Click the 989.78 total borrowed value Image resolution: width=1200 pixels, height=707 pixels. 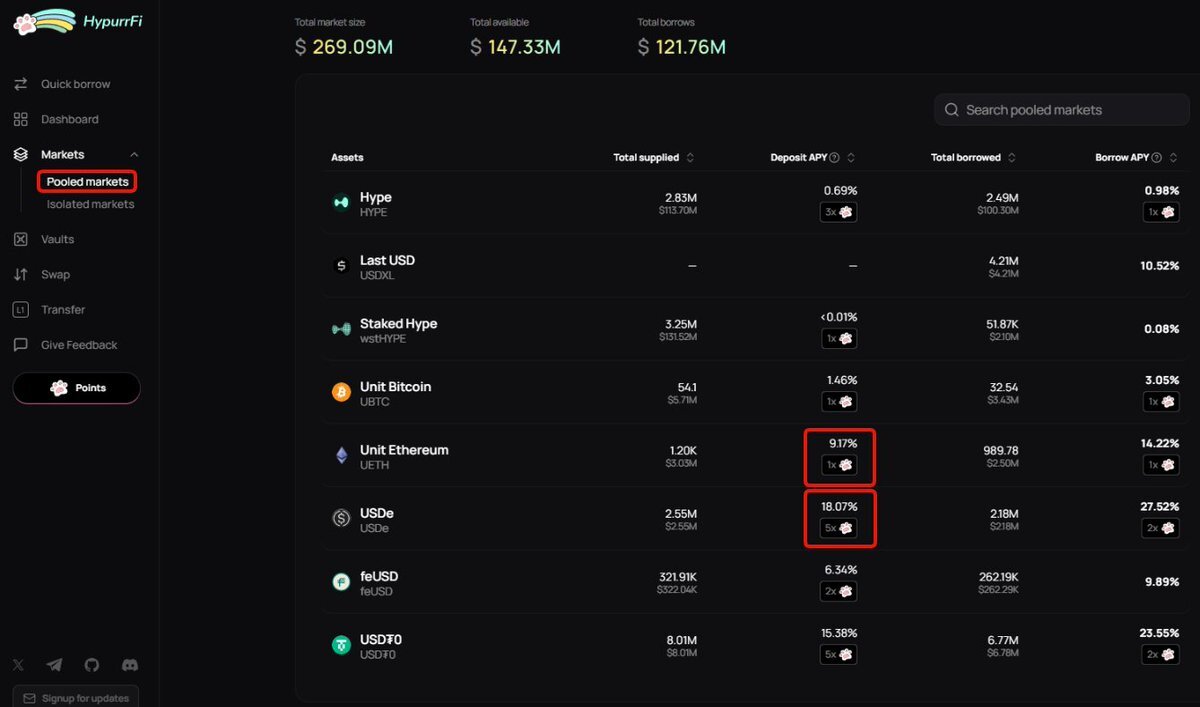click(x=1001, y=451)
